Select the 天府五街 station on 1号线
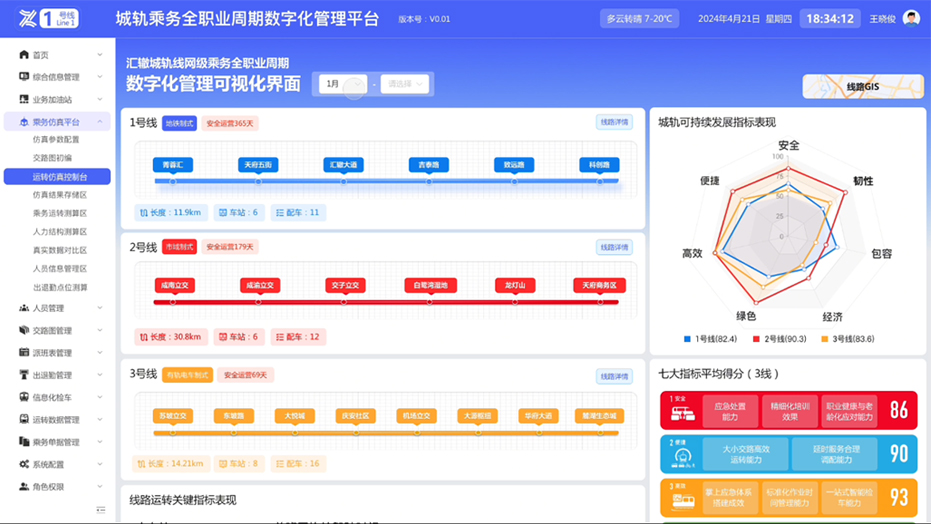Screen dimensions: 931x524 [x=258, y=165]
